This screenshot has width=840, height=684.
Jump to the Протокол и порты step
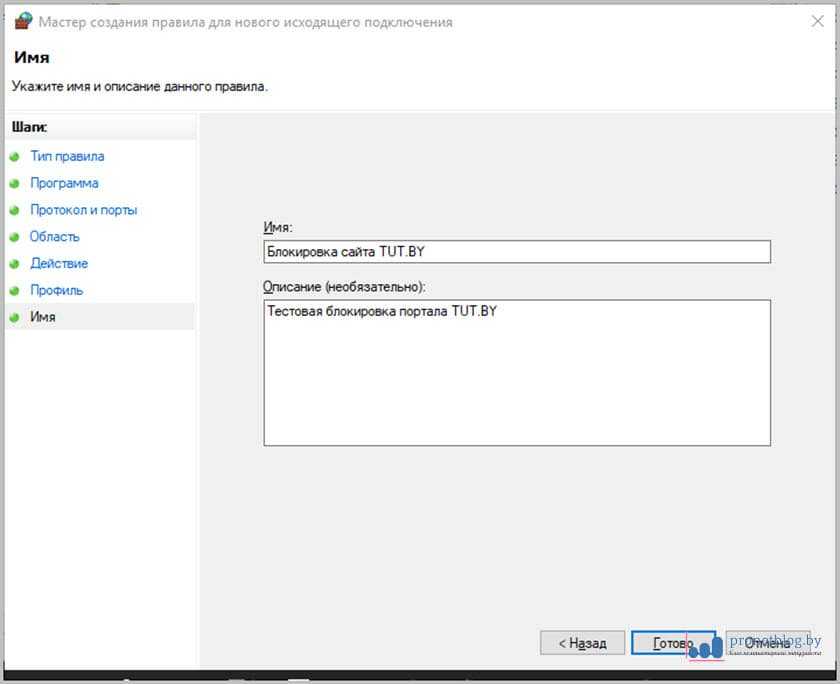(83, 211)
